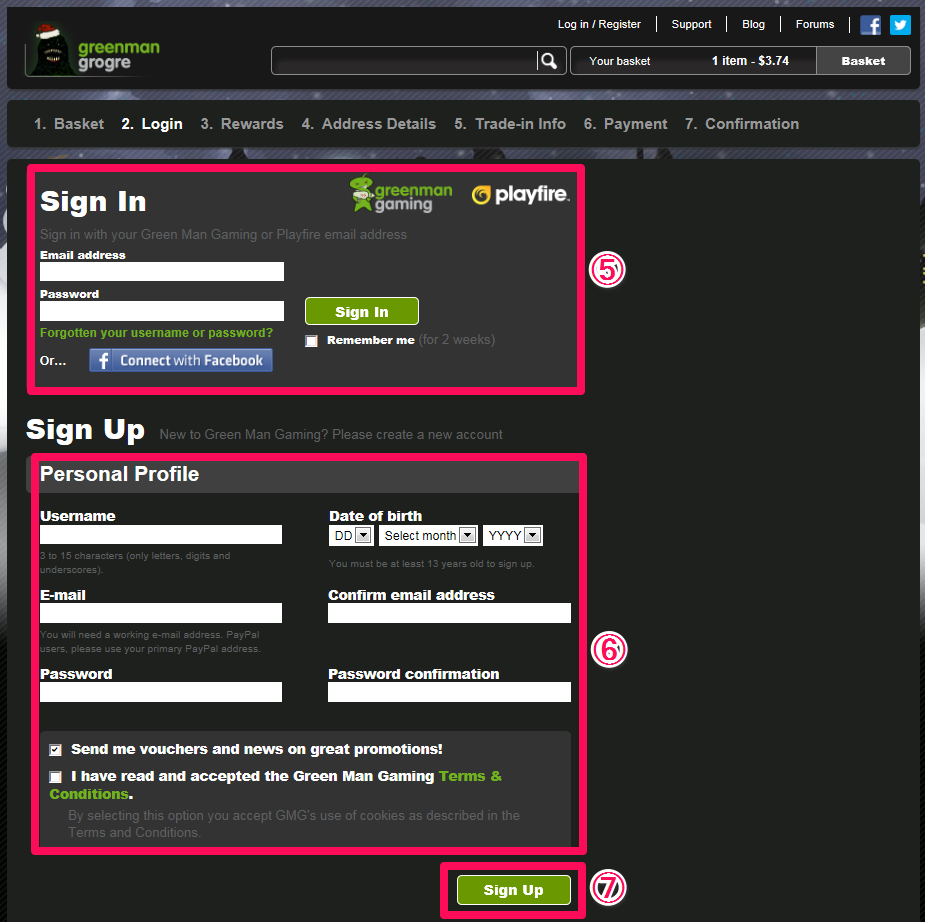The width and height of the screenshot is (925, 922).
Task: Focus the Sign In Email address field
Action: coord(162,271)
